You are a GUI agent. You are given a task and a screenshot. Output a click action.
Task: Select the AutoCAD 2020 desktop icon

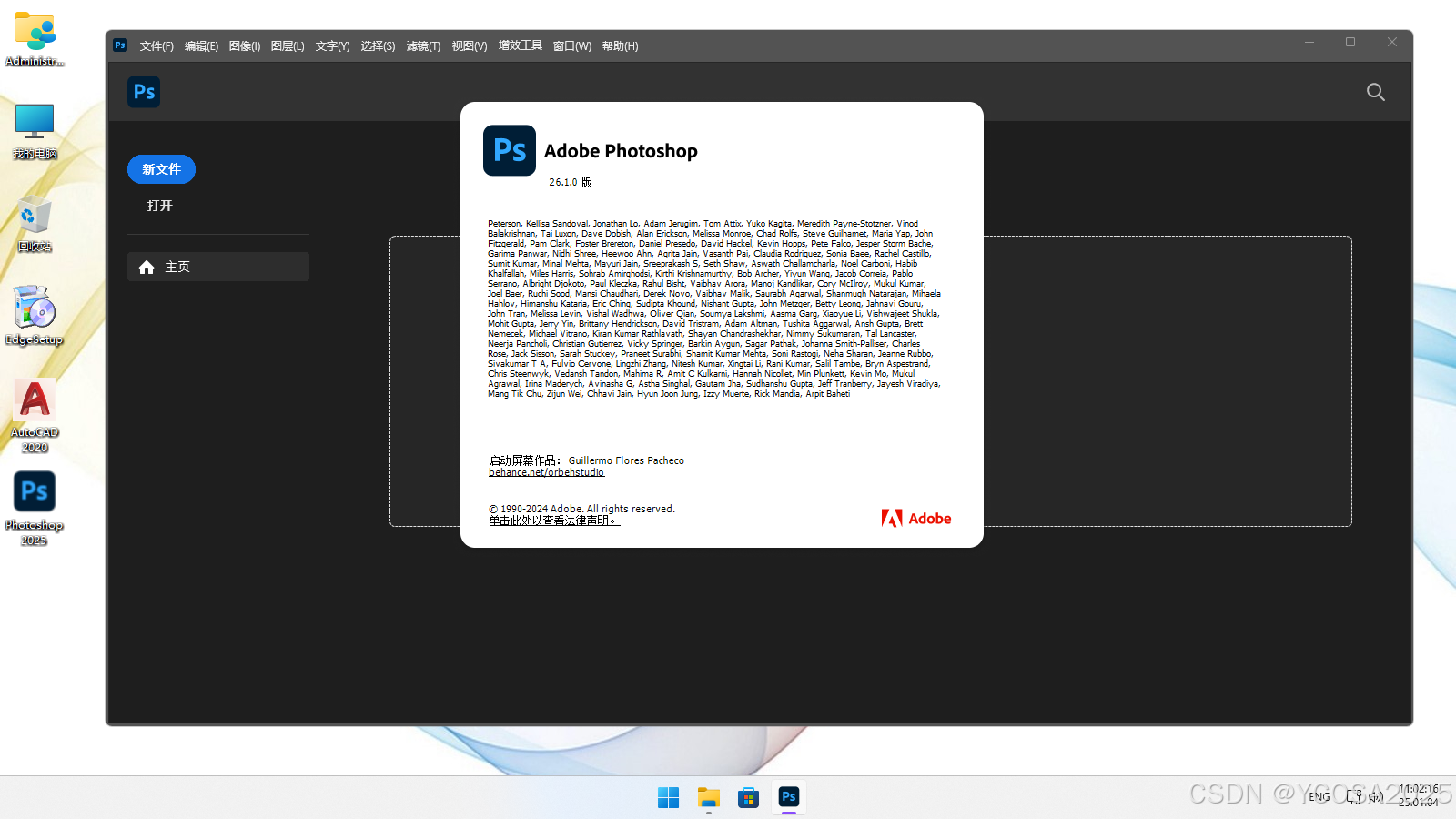[x=35, y=416]
